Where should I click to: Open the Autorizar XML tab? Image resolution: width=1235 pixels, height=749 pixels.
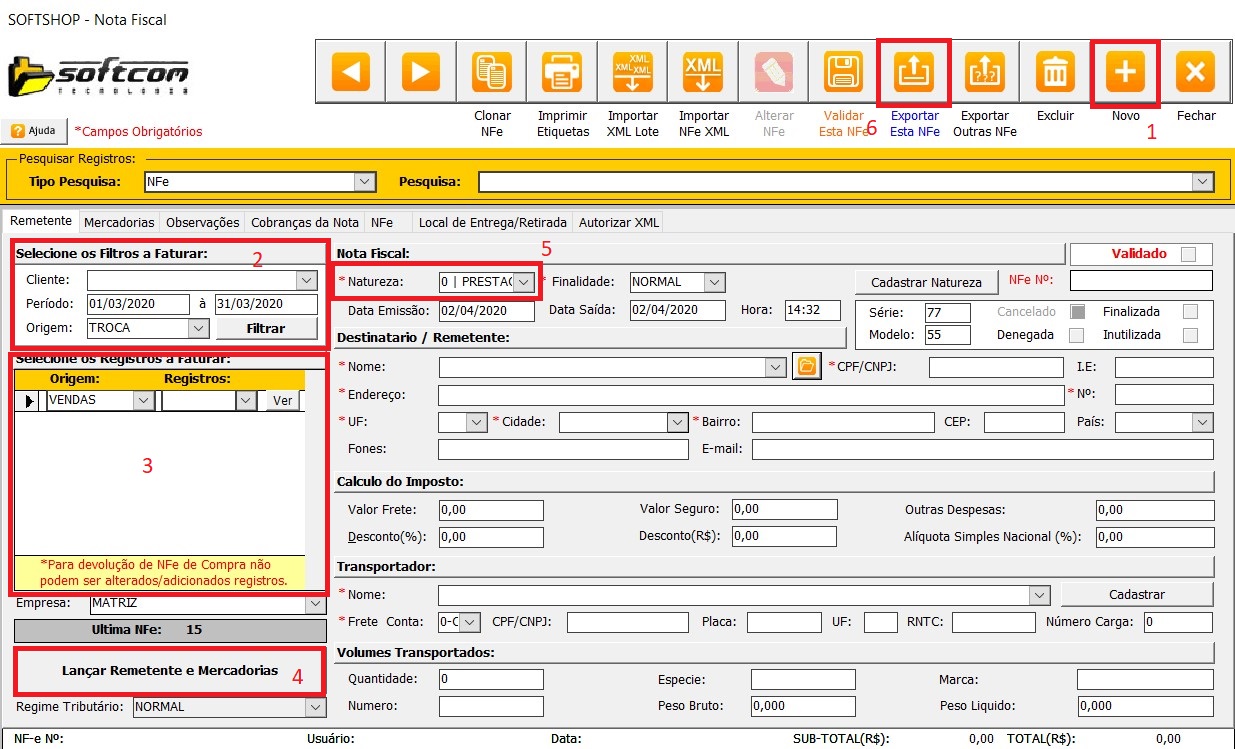click(618, 222)
